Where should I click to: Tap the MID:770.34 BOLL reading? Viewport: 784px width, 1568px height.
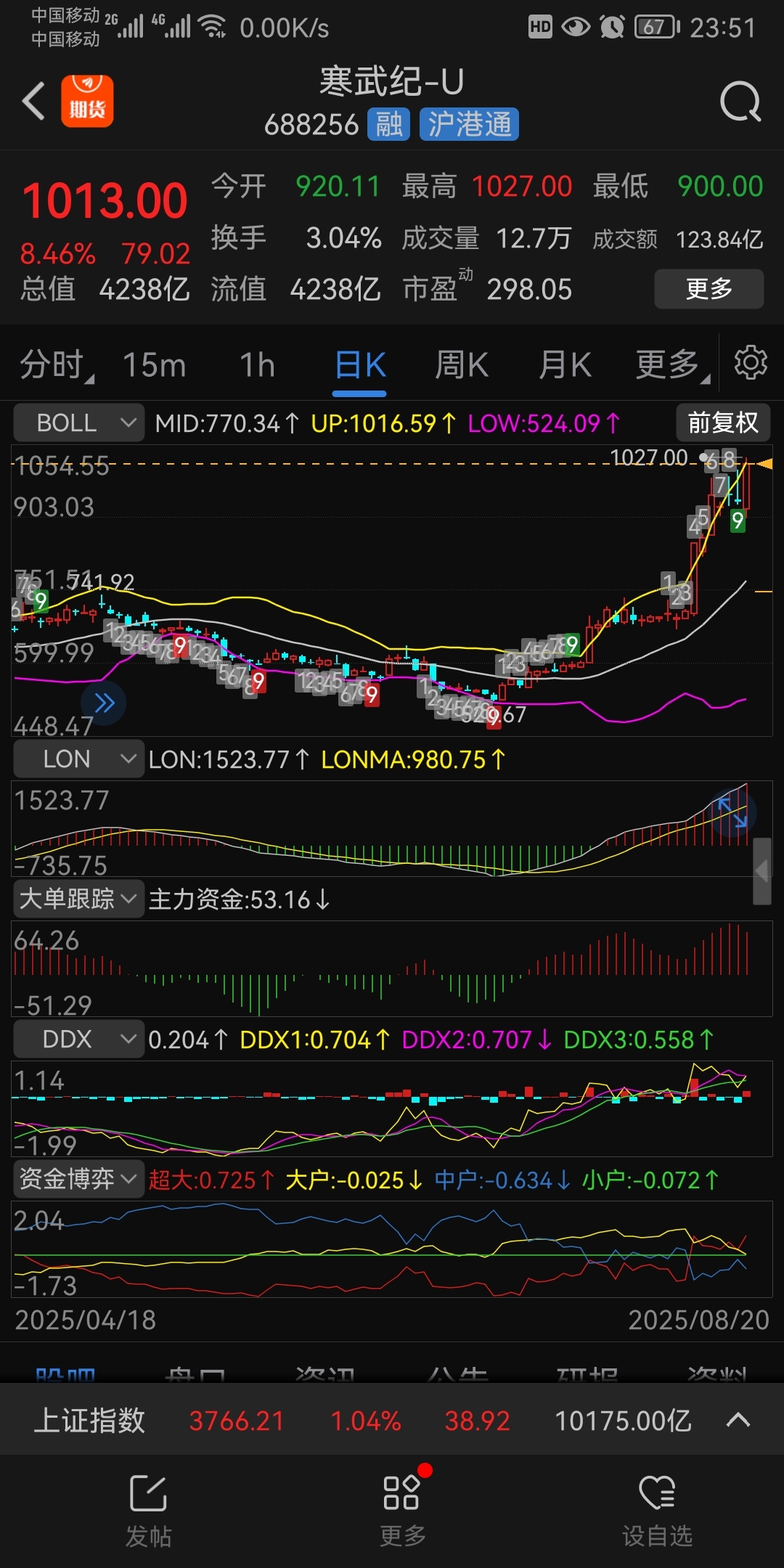coord(226,423)
